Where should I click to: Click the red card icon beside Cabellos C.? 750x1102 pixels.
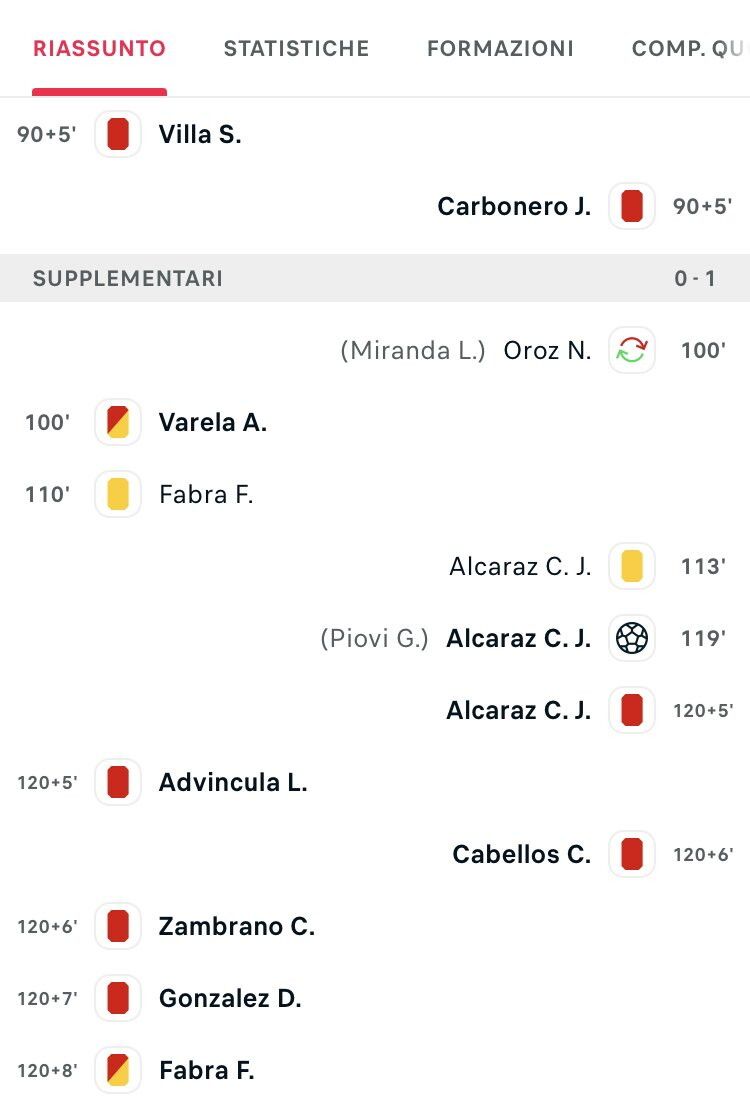(x=632, y=854)
